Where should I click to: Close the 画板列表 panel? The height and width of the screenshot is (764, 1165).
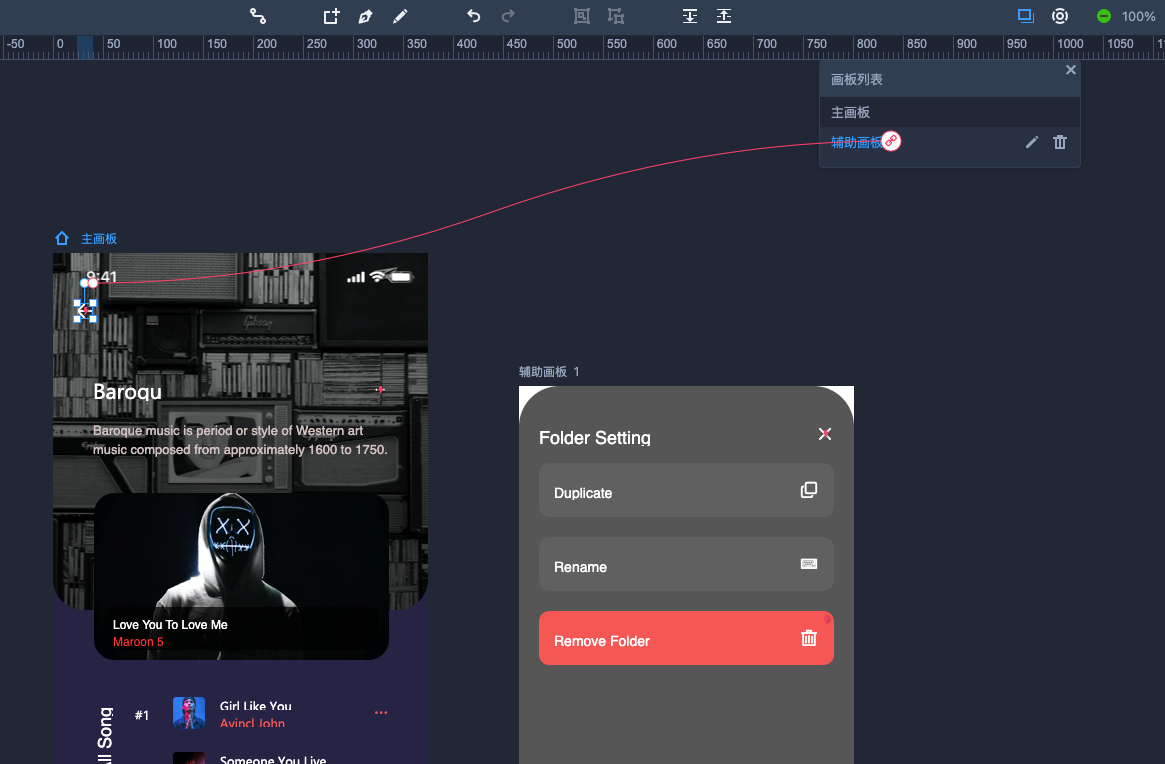(x=1071, y=70)
